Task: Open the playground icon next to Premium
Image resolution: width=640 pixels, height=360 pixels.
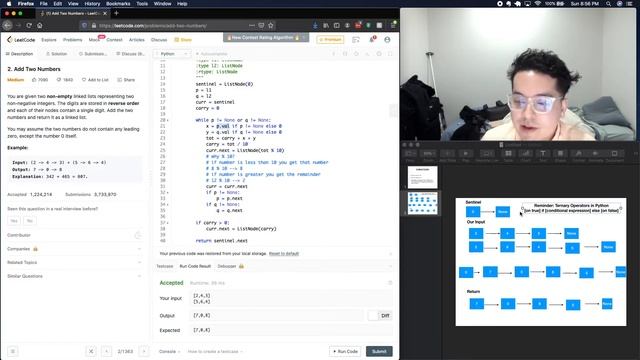Action: tap(356, 40)
